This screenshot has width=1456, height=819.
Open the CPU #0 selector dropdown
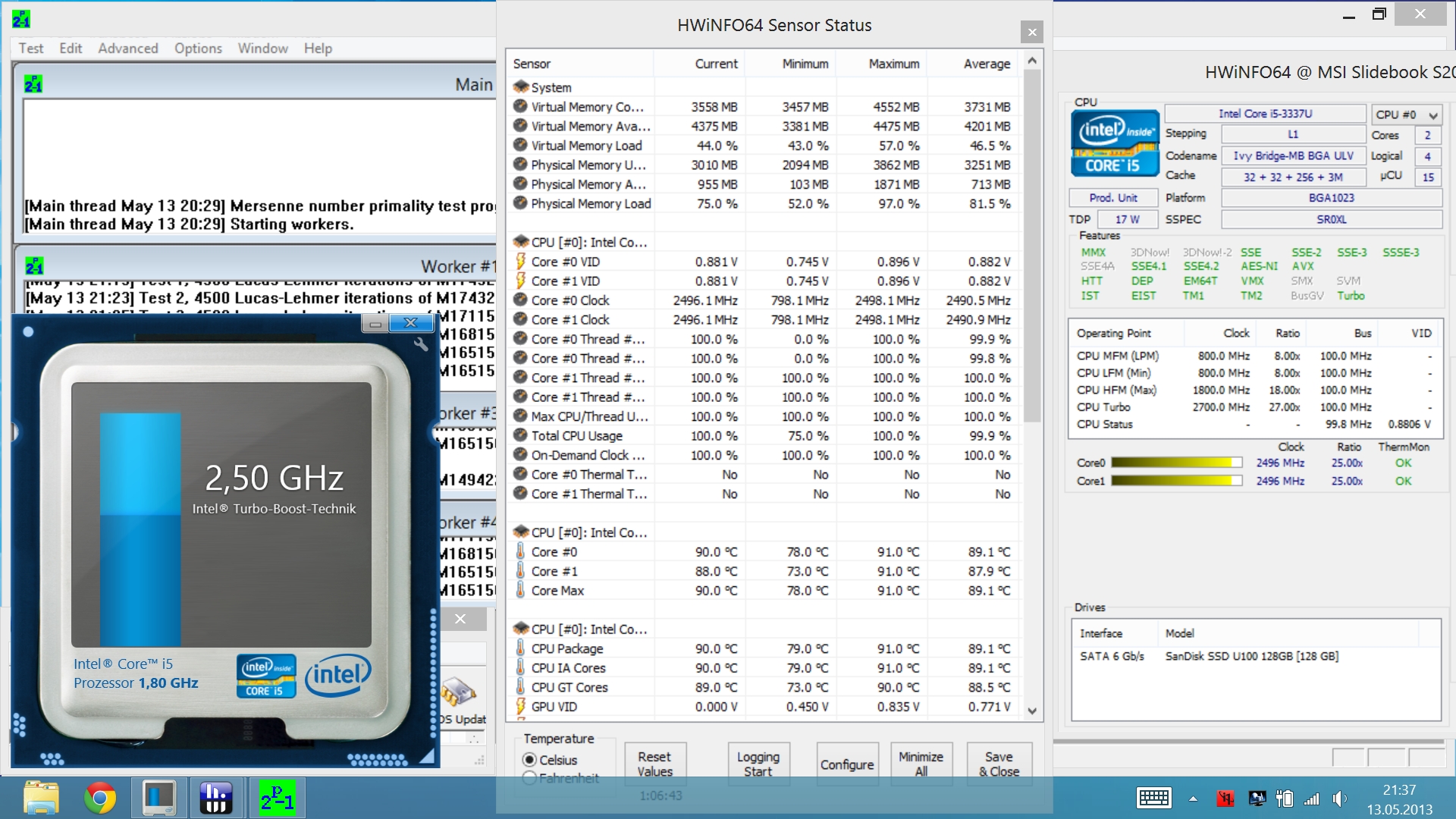coord(1406,115)
